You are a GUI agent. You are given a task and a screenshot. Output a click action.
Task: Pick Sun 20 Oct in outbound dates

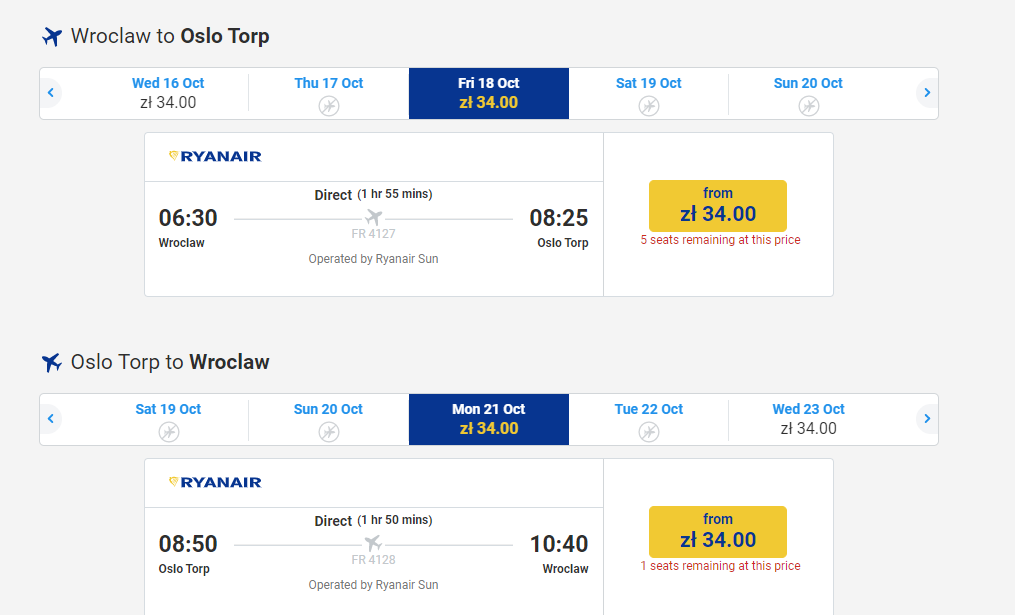[x=809, y=93]
